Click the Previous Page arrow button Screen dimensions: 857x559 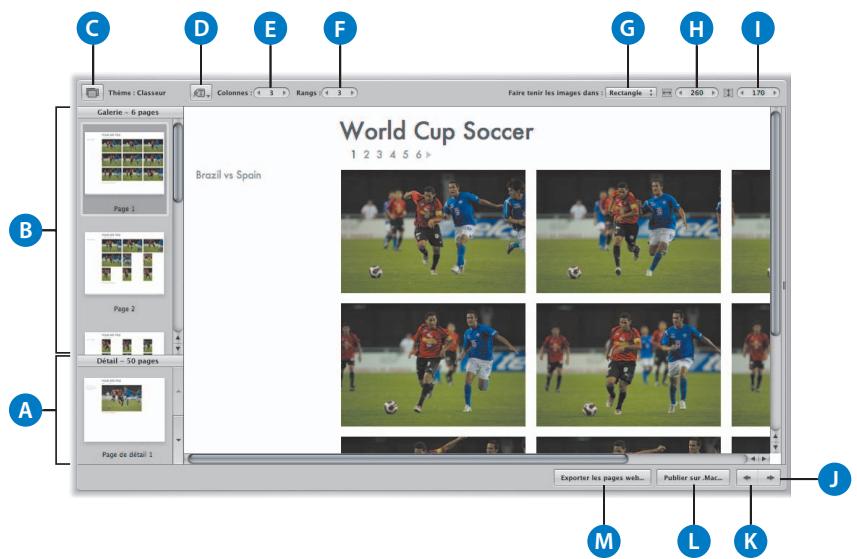pos(747,478)
